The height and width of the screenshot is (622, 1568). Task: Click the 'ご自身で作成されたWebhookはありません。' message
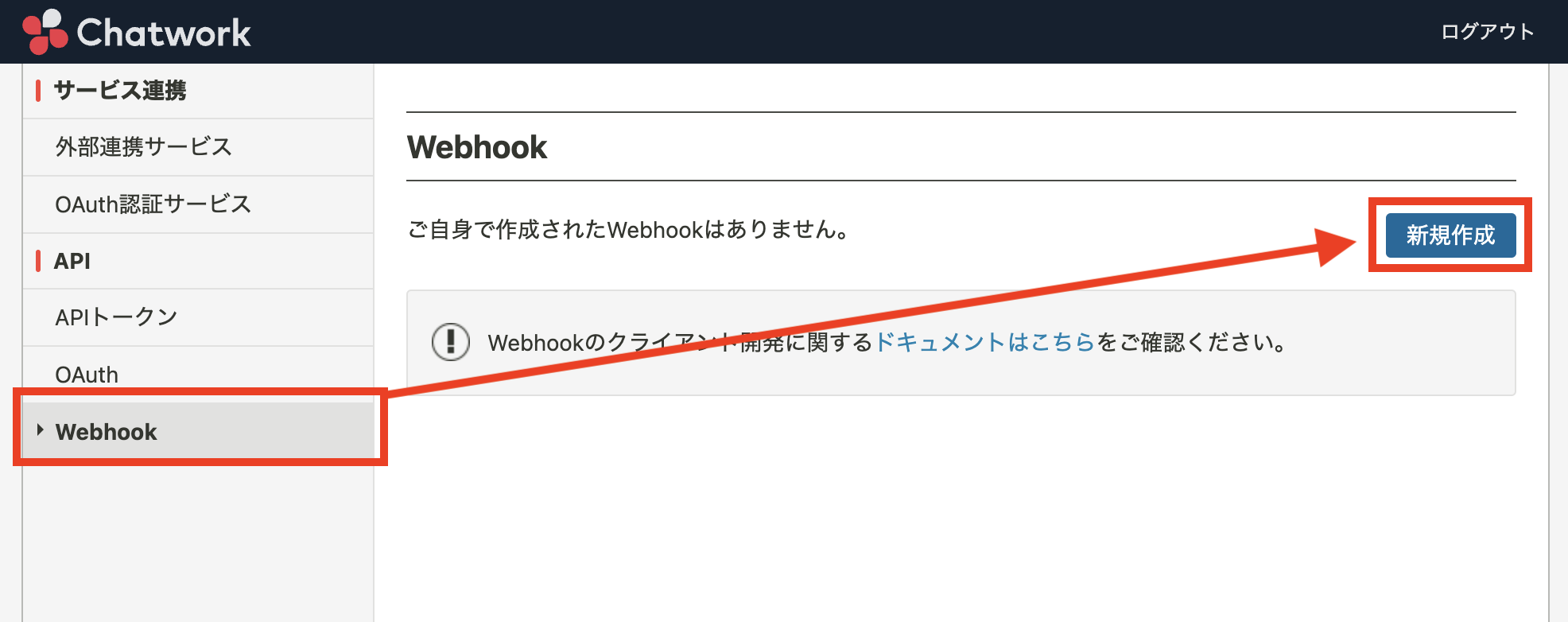click(629, 230)
